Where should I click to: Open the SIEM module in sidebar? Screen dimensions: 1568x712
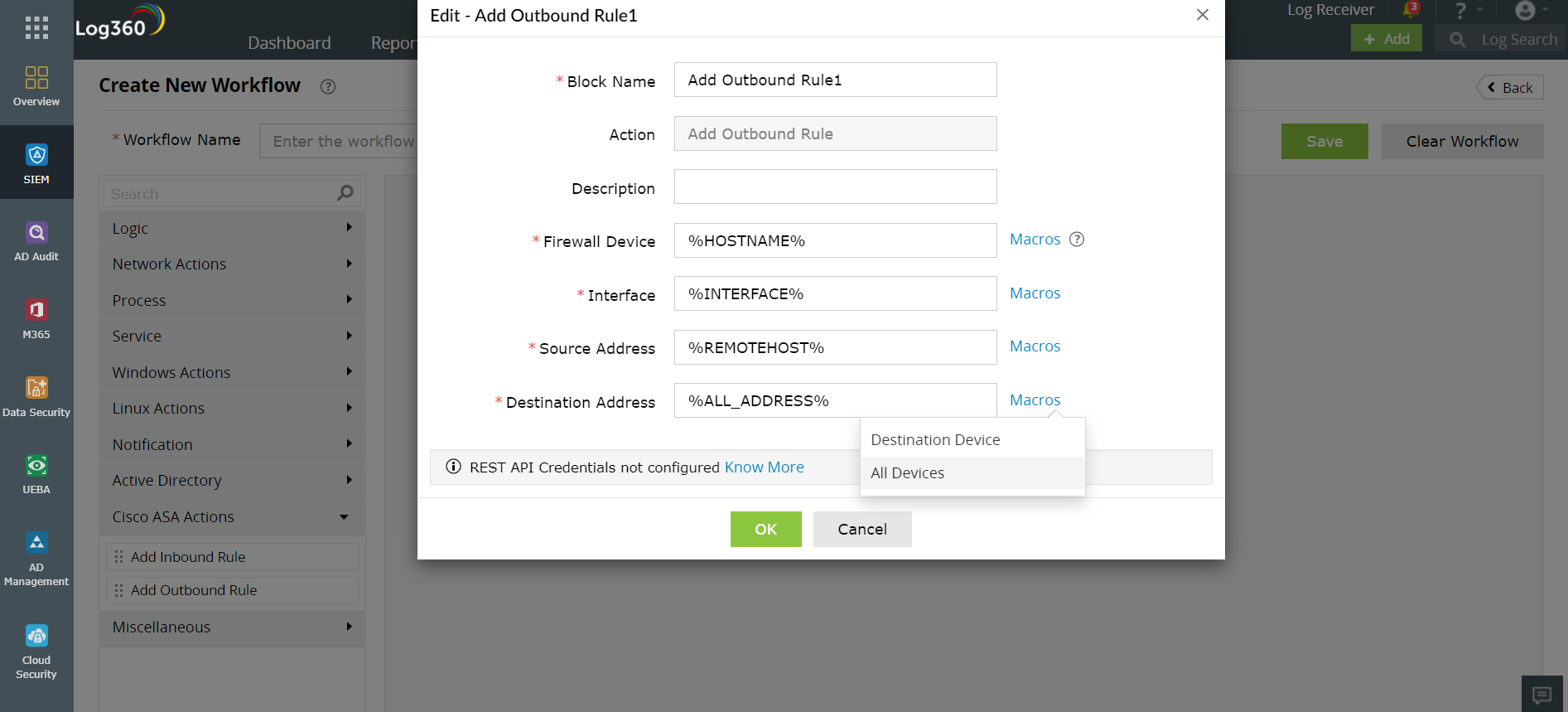tap(36, 162)
